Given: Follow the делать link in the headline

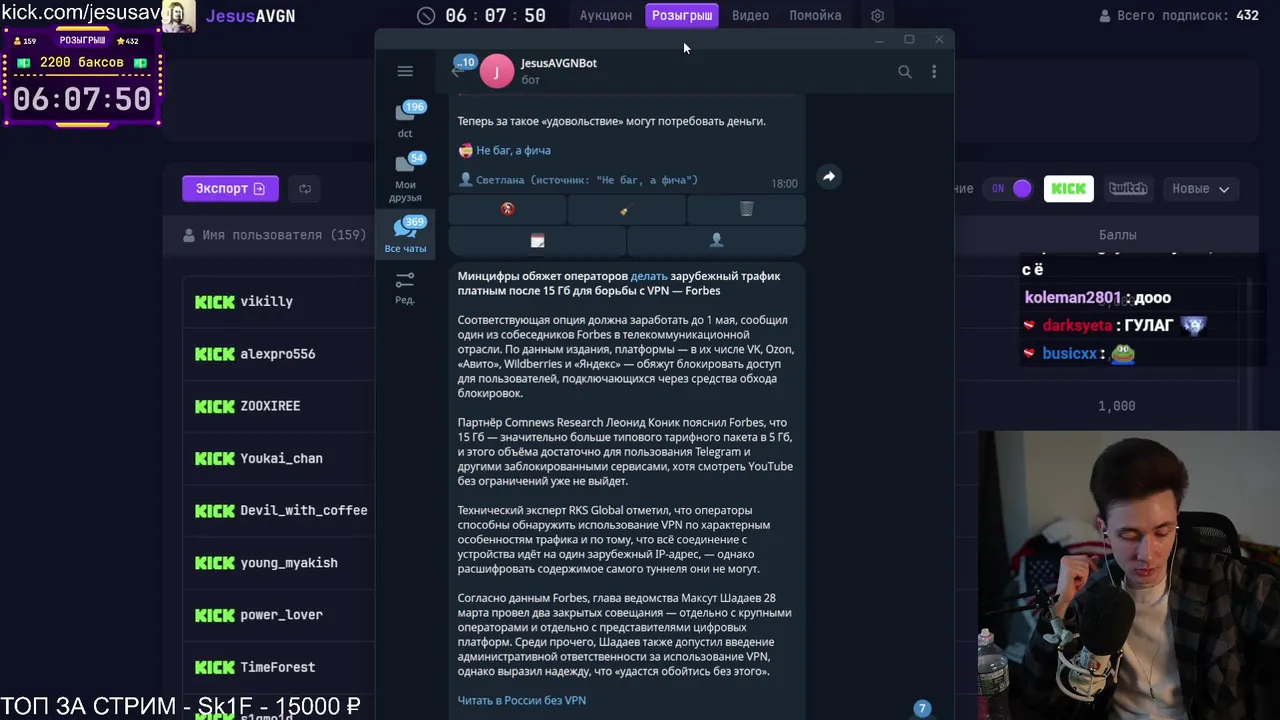Looking at the screenshot, I should tap(649, 276).
